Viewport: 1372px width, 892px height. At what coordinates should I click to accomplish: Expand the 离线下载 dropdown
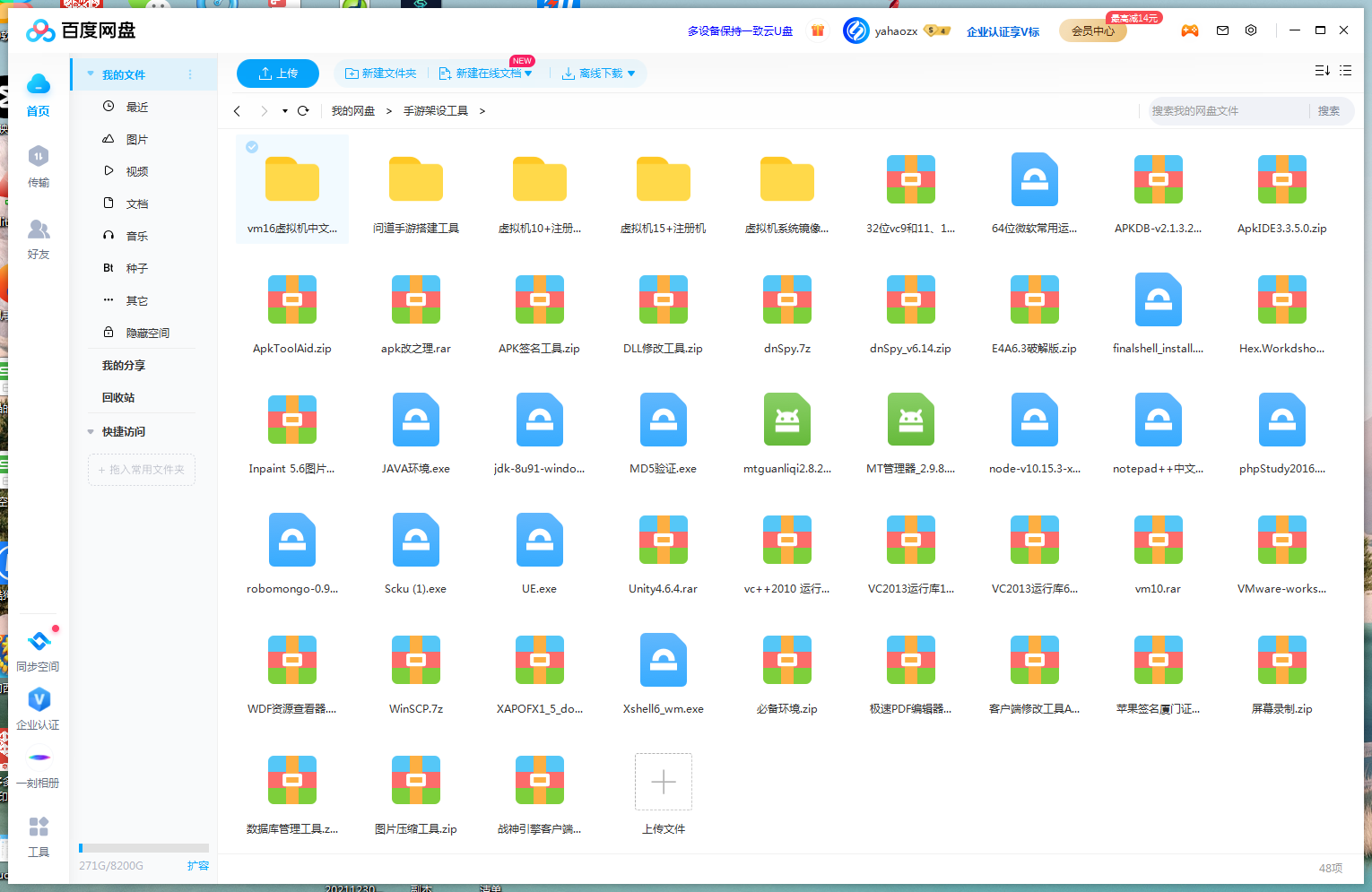click(x=631, y=74)
